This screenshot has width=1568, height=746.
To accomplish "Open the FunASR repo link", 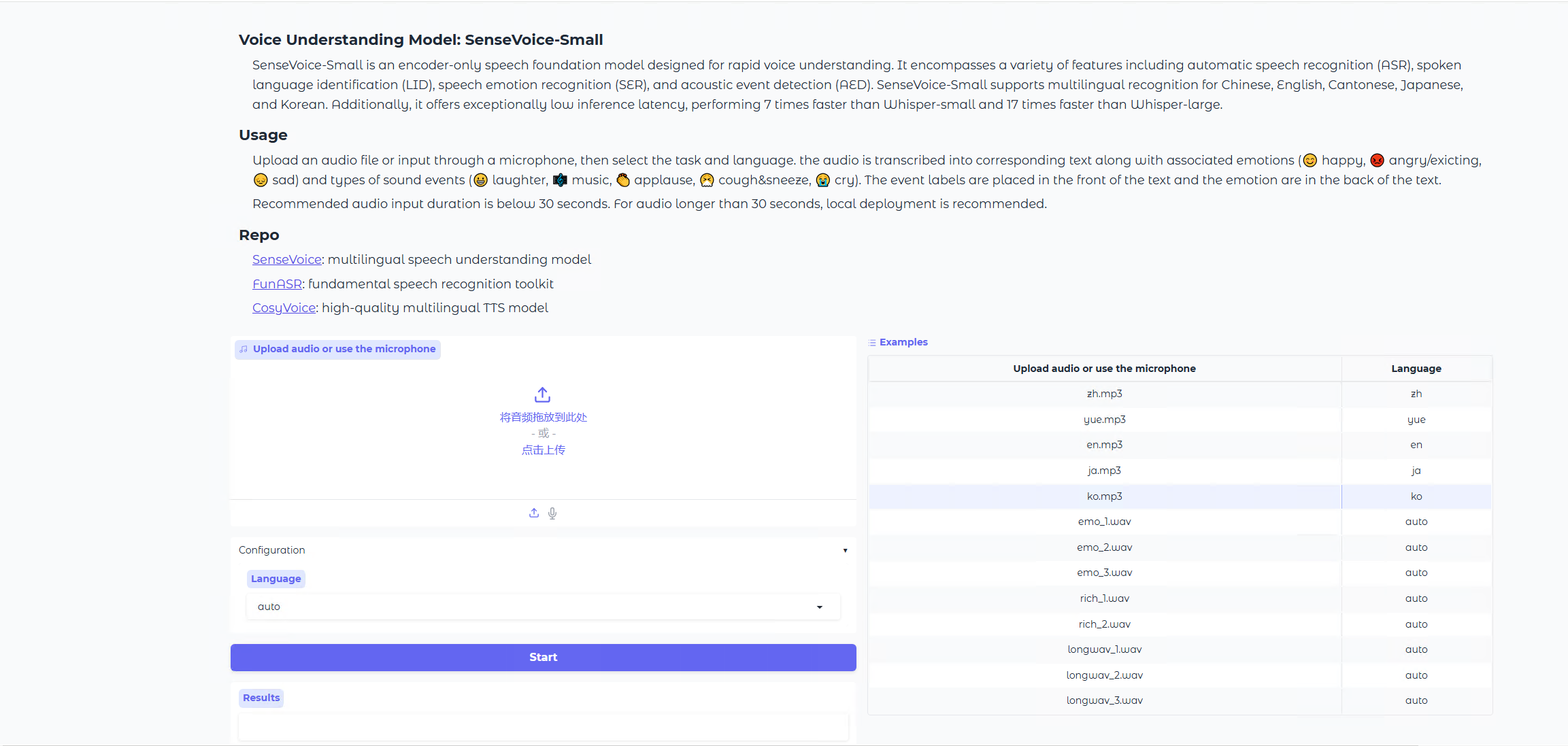I will [x=277, y=284].
